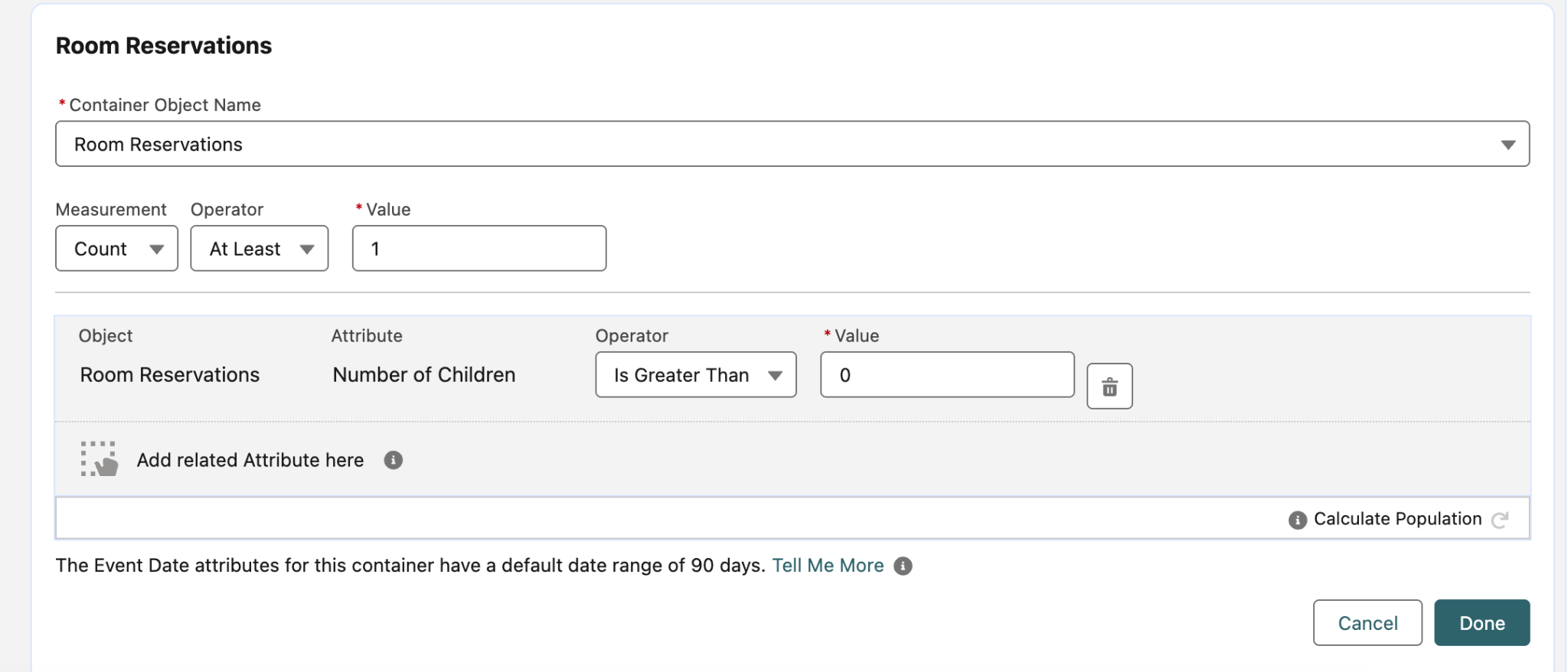Click the Calculate Population label
This screenshot has width=1568, height=672.
pyautogui.click(x=1397, y=519)
